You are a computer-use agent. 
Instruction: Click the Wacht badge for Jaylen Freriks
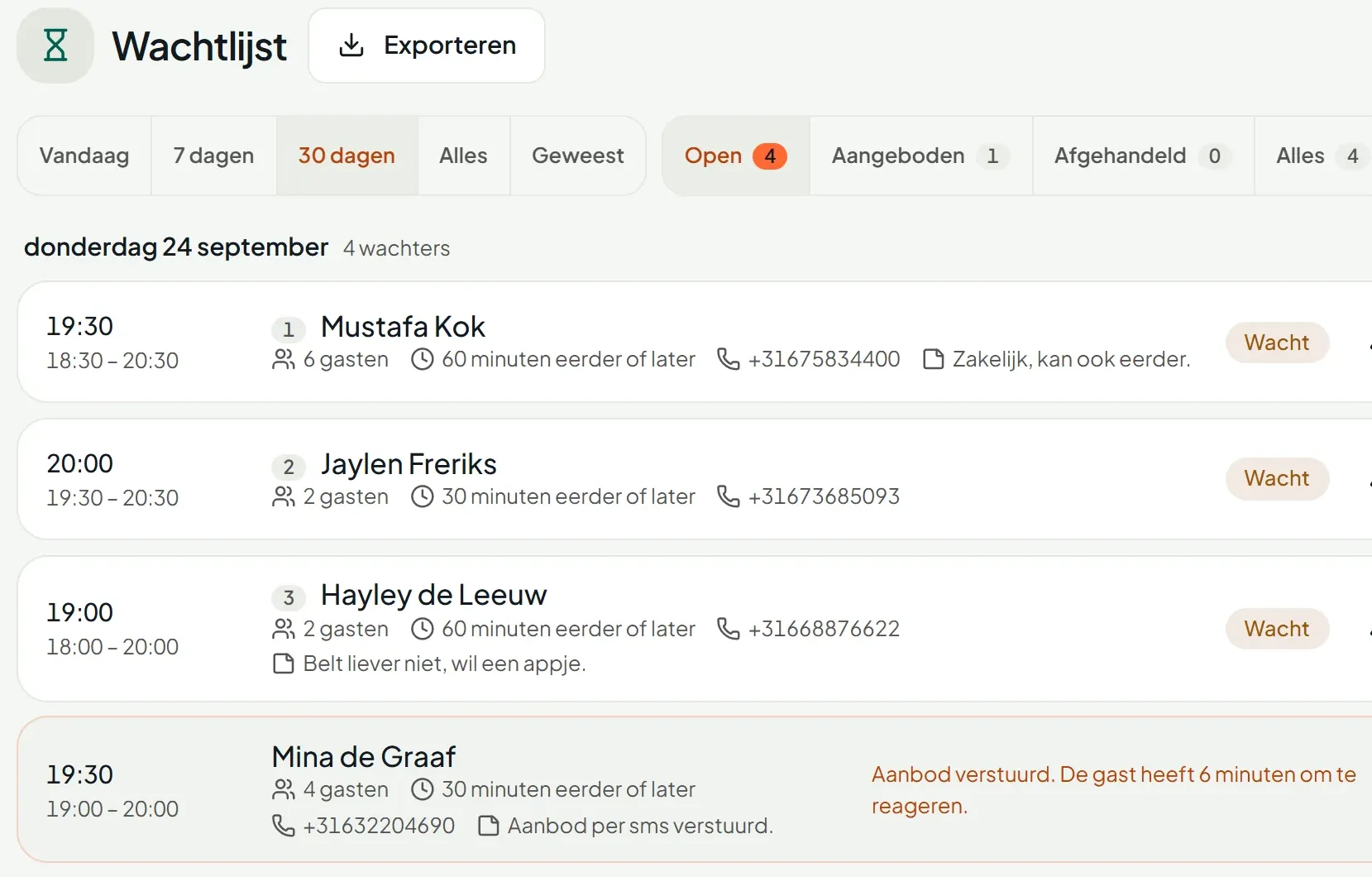[x=1277, y=478]
